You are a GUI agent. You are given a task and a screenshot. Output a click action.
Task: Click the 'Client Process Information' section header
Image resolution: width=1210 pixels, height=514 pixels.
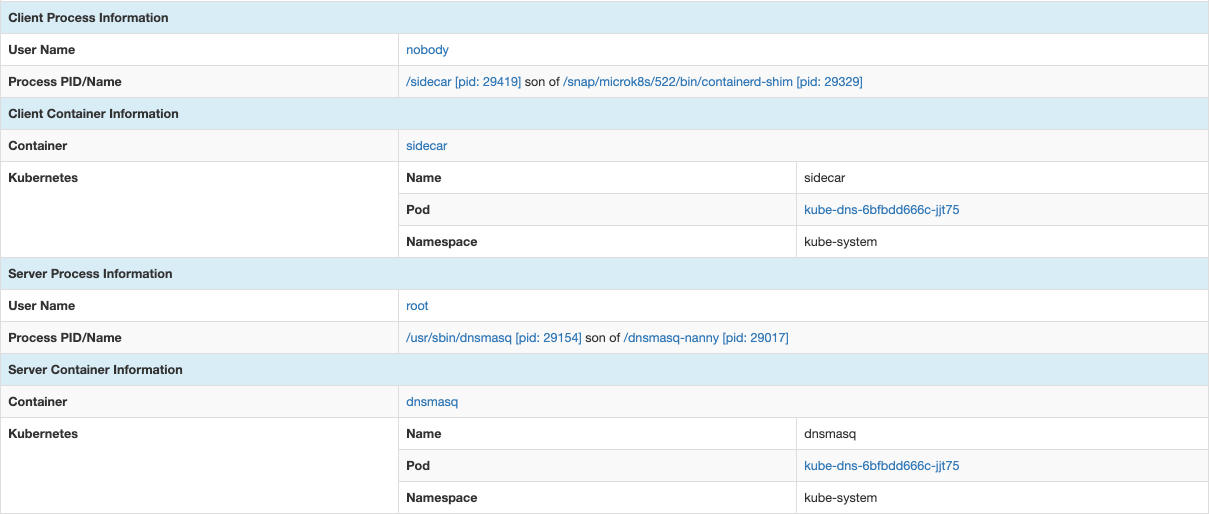point(88,18)
